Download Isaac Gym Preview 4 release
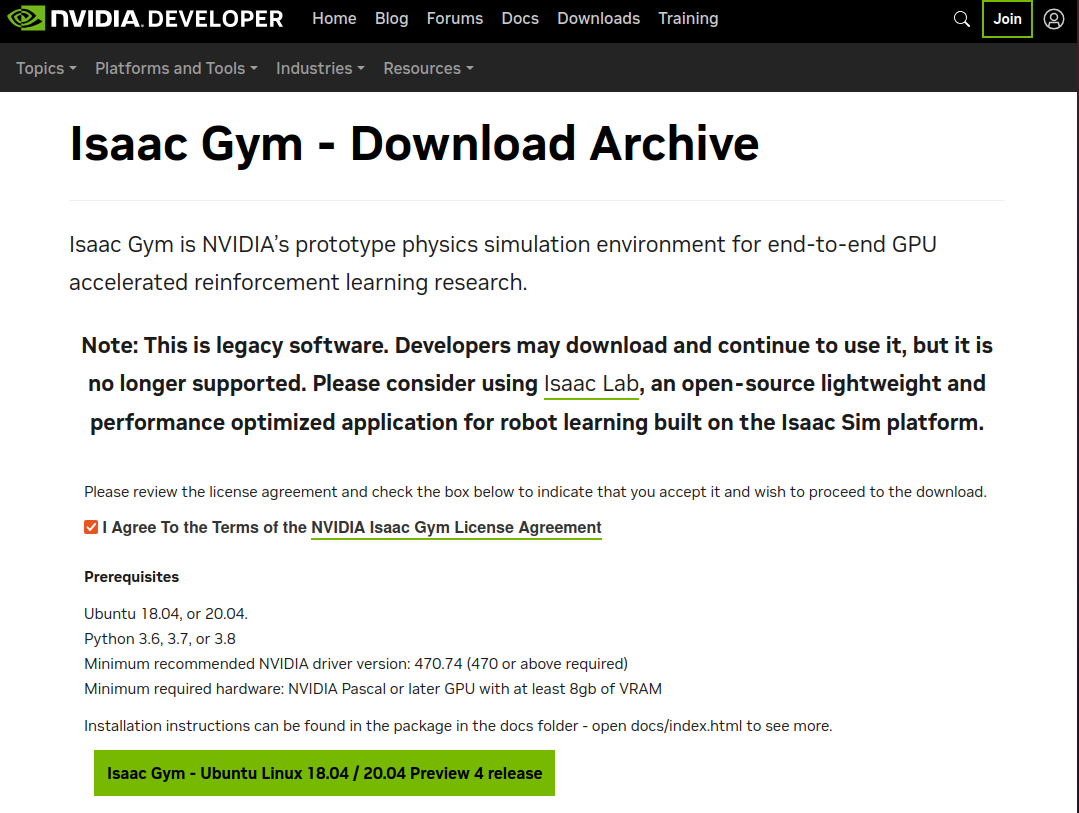 pos(324,773)
